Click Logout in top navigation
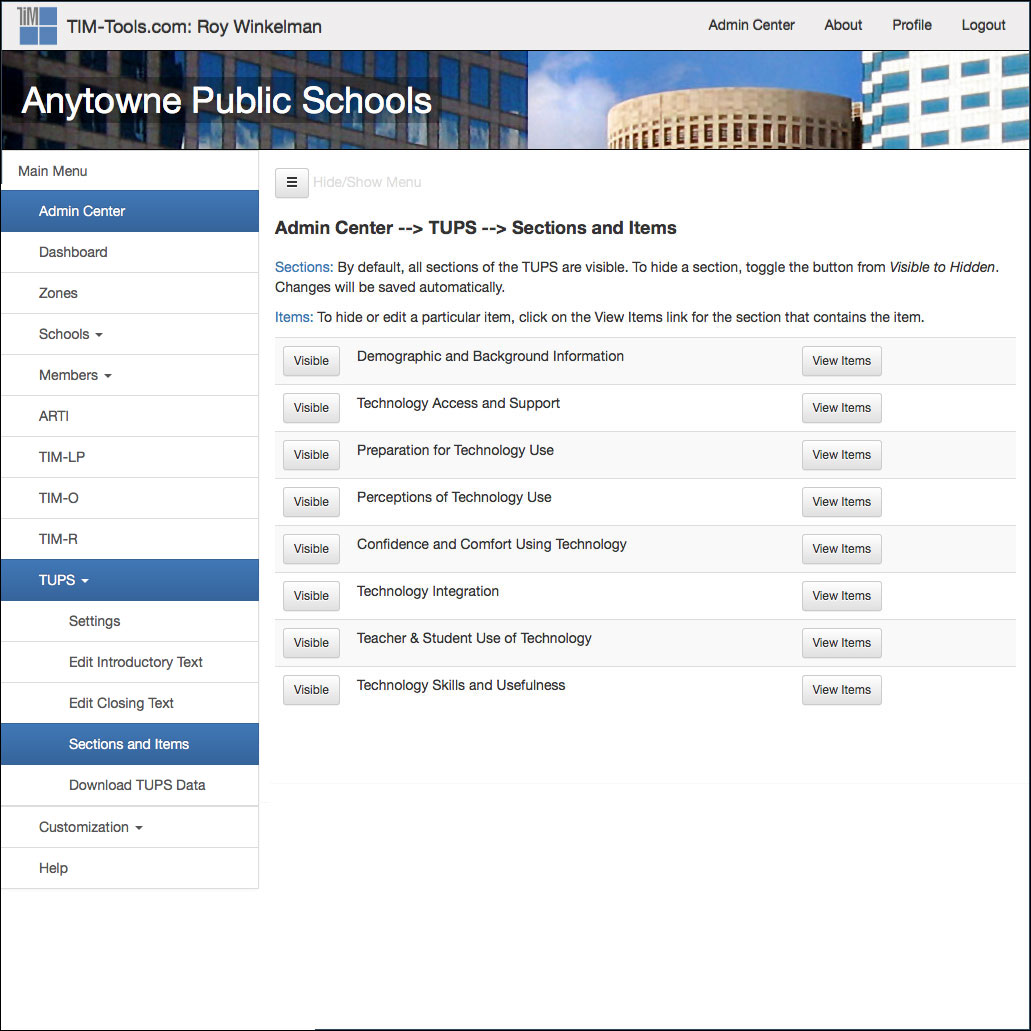 coord(983,25)
